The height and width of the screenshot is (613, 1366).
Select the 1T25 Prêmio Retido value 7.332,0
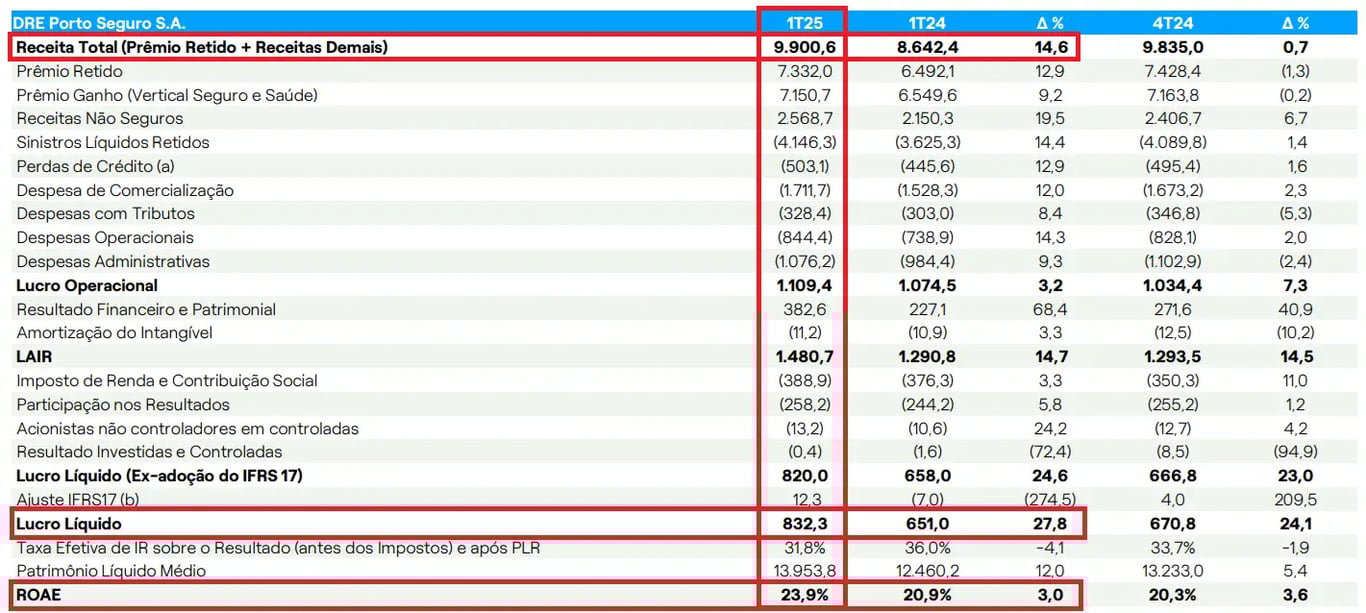point(804,71)
